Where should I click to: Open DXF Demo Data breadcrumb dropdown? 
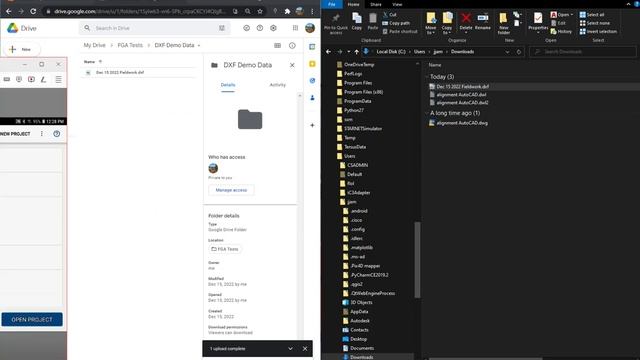199,46
